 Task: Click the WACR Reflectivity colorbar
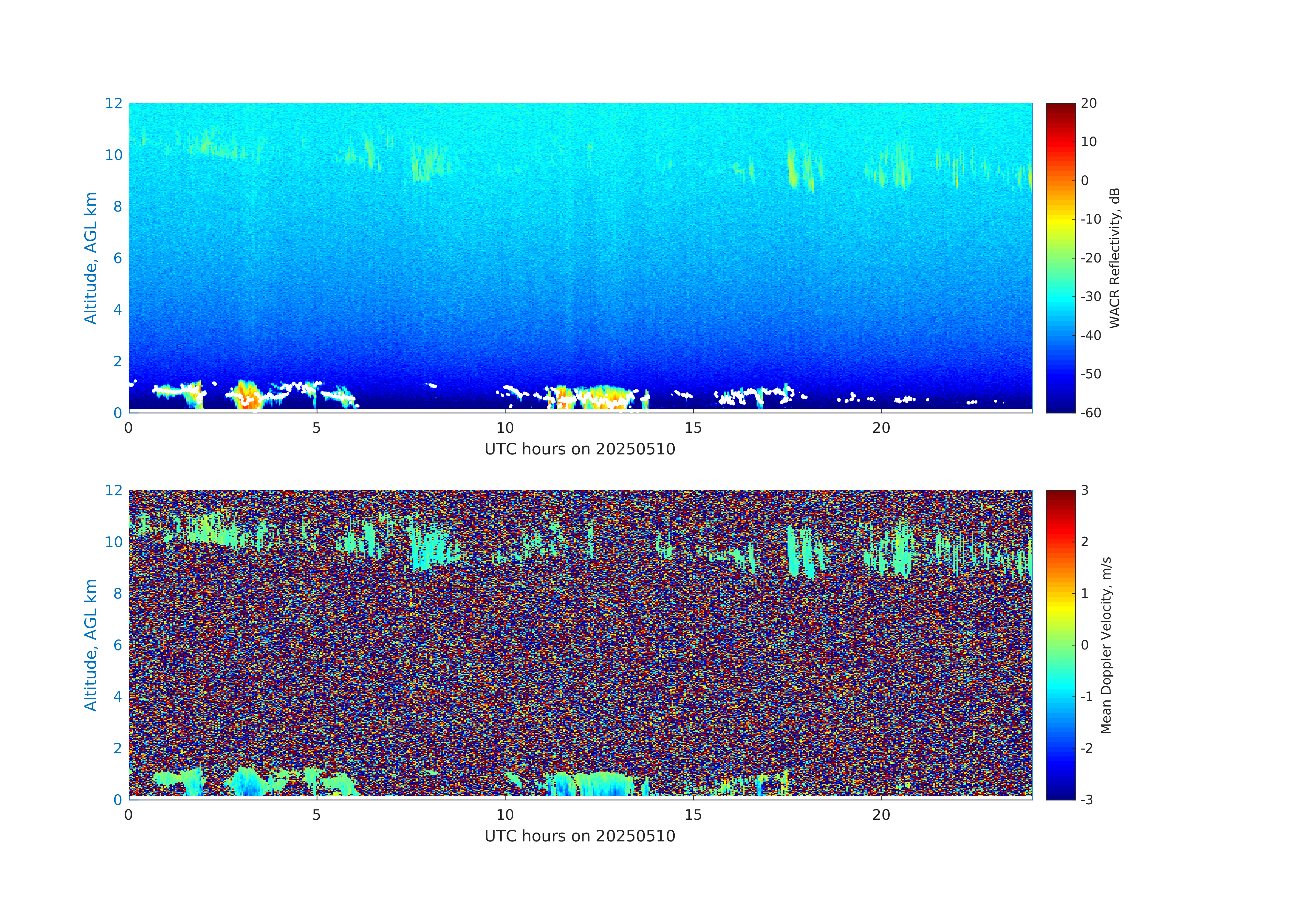coord(1060,258)
